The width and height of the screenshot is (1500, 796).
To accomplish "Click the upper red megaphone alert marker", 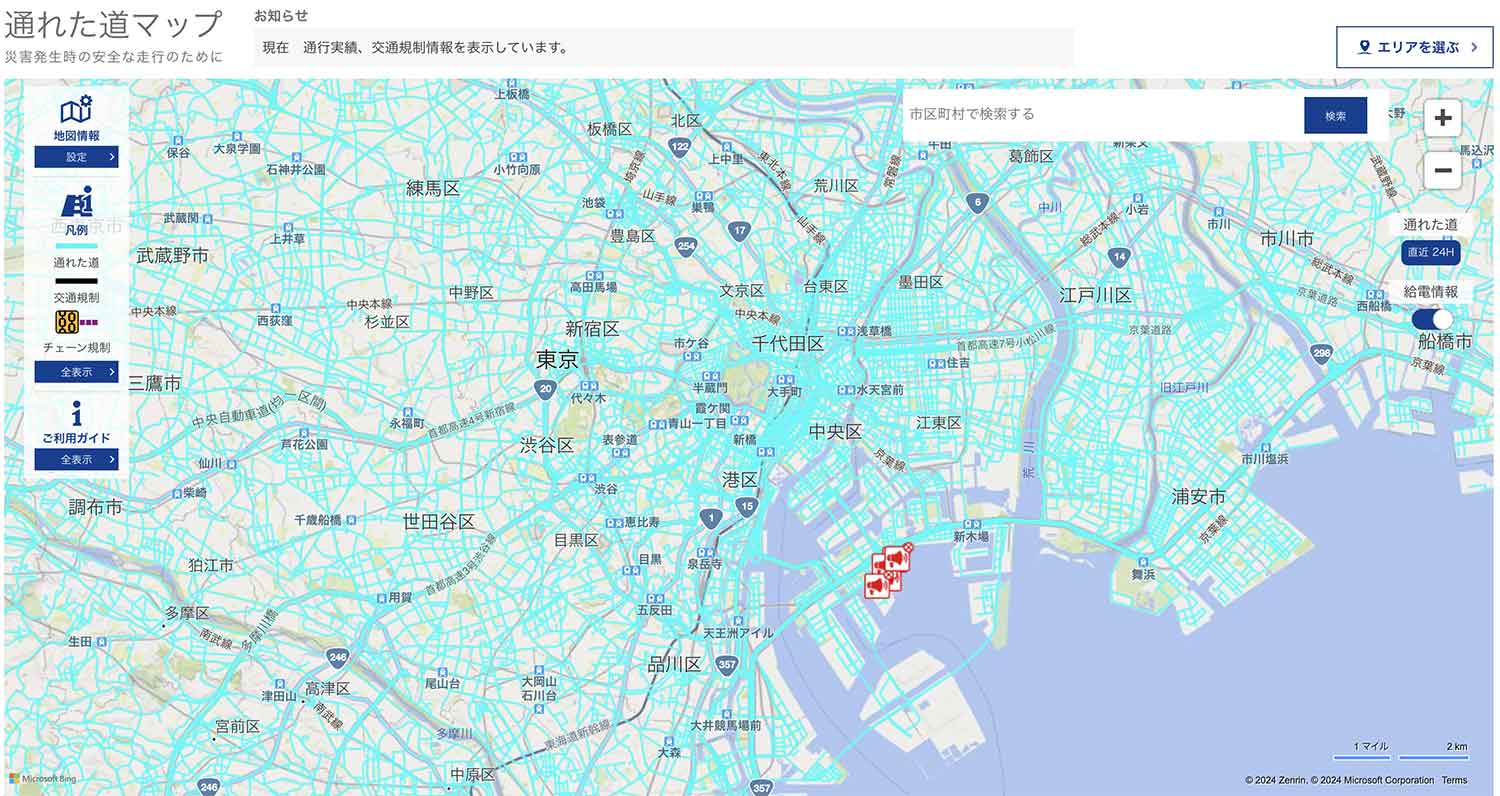I will pyautogui.click(x=898, y=558).
